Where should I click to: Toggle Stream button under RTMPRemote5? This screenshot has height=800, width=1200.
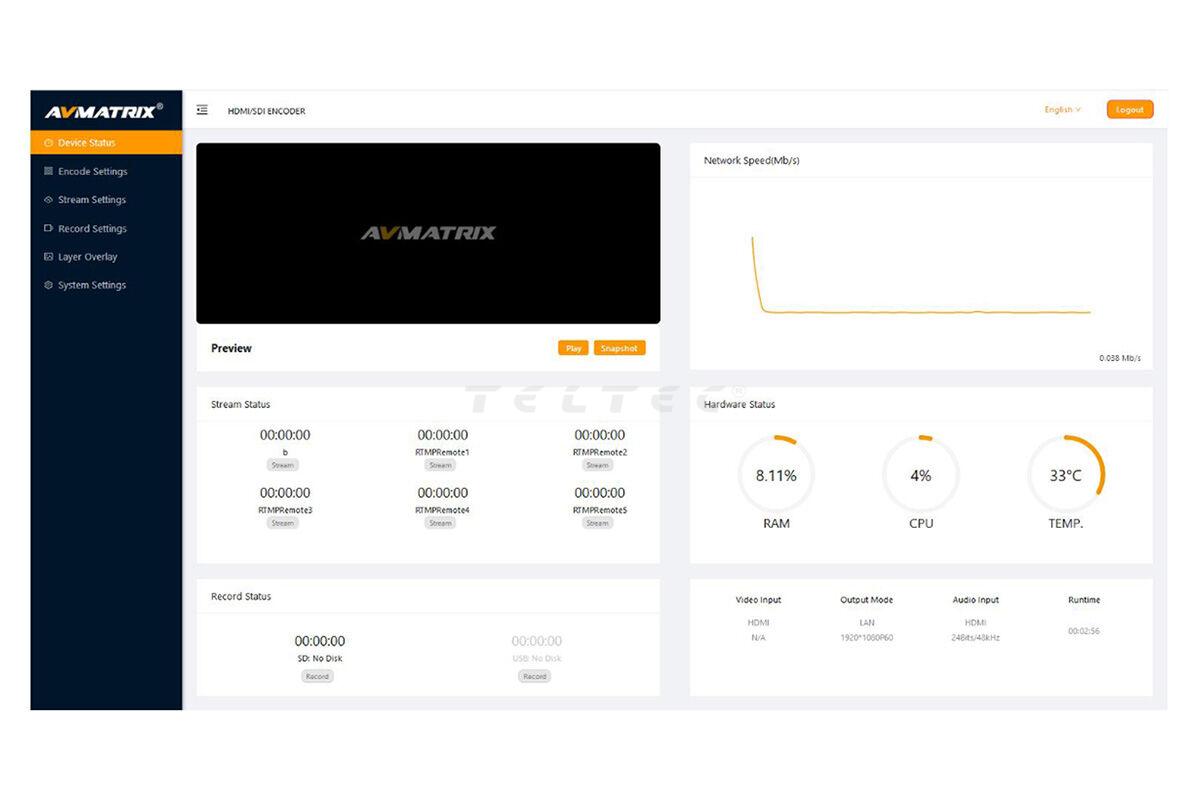pyautogui.click(x=598, y=523)
